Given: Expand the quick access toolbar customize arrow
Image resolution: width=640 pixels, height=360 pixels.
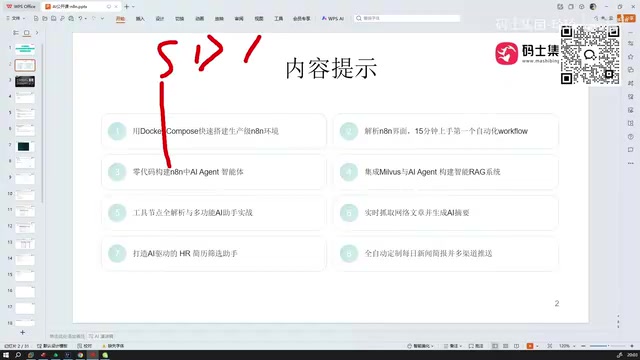Looking at the screenshot, I should click(102, 18).
